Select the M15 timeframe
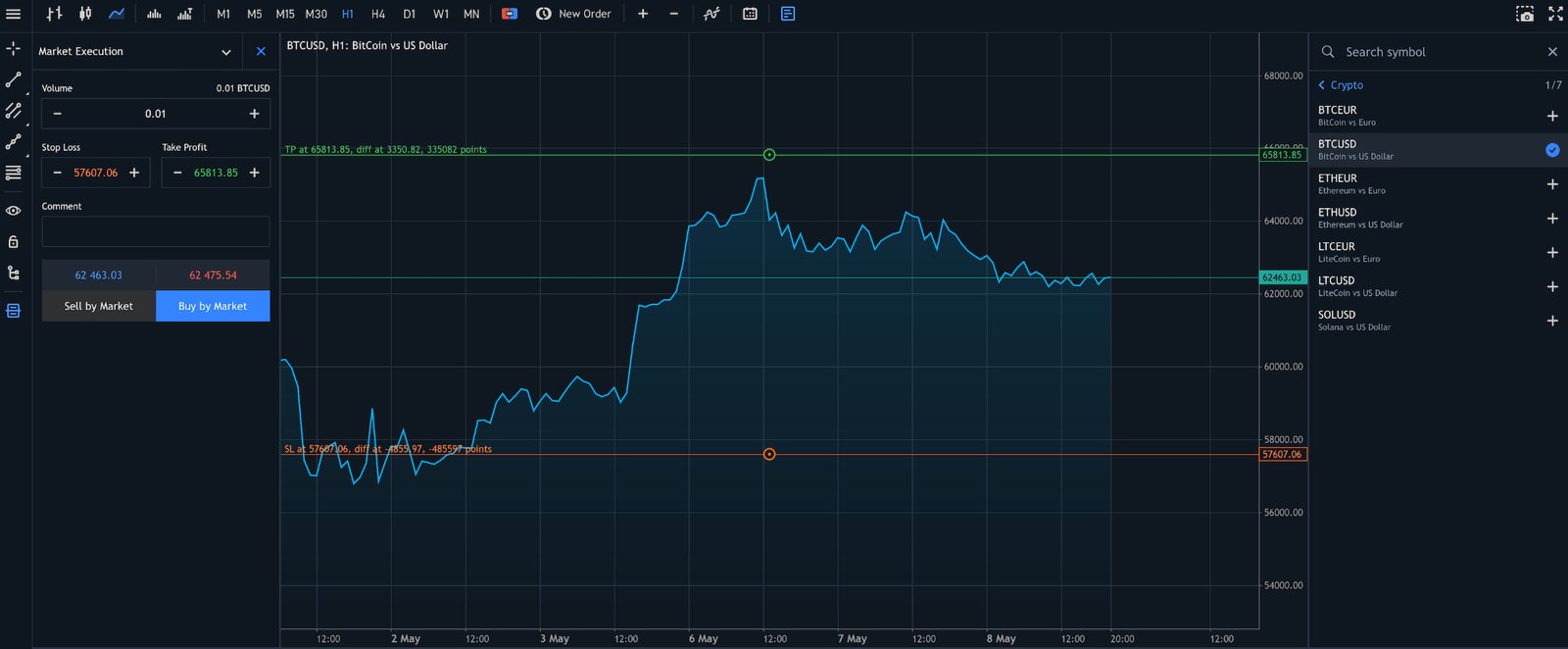 (x=285, y=14)
